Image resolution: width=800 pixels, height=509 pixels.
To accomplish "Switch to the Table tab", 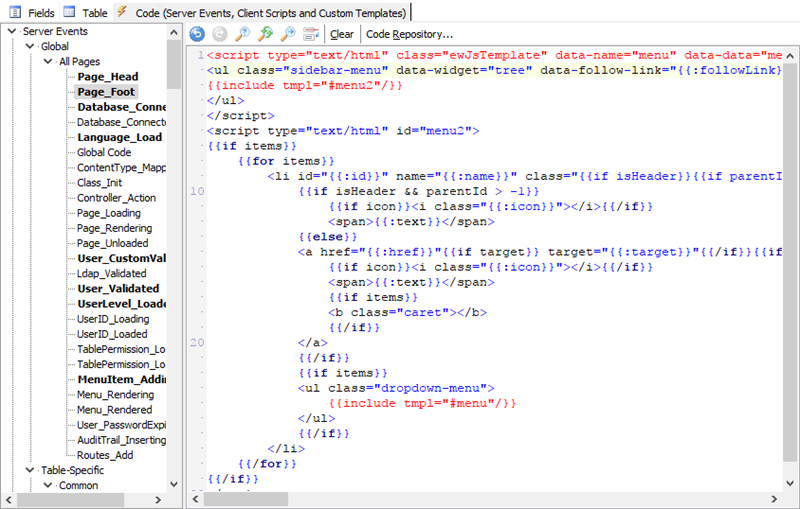I will point(95,13).
